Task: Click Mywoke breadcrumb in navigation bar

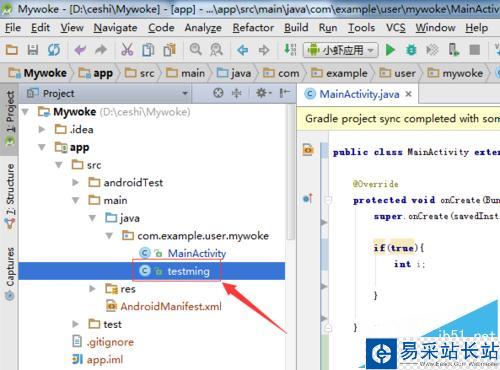Action: [37, 73]
